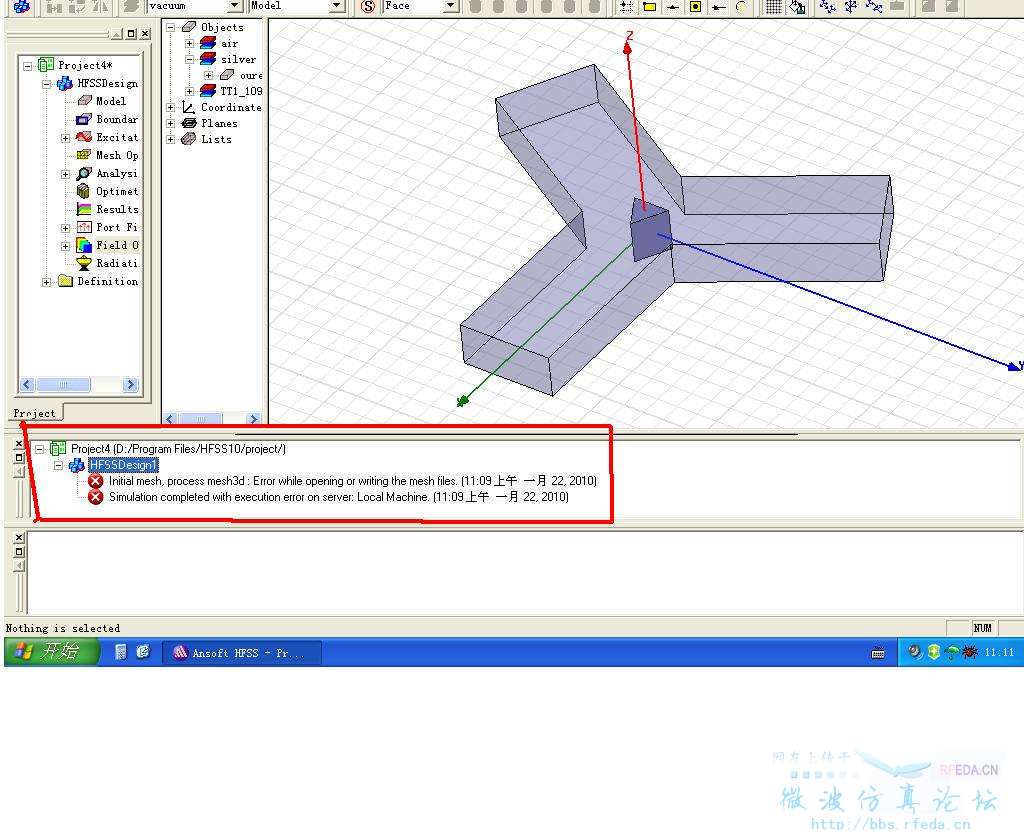1024x839 pixels.
Task: Click project tree scrollbar right arrow
Action: pyautogui.click(x=130, y=385)
